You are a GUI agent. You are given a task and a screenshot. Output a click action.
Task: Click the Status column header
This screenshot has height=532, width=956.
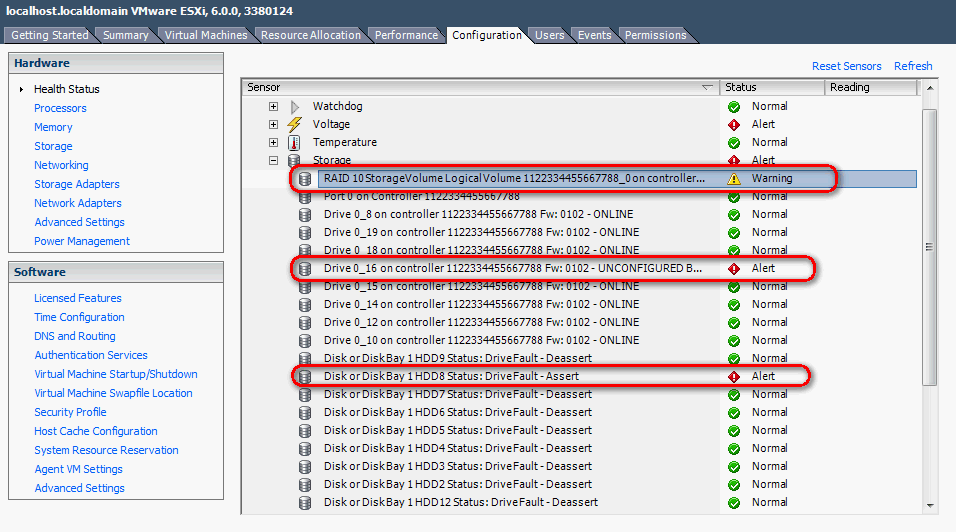click(x=772, y=87)
